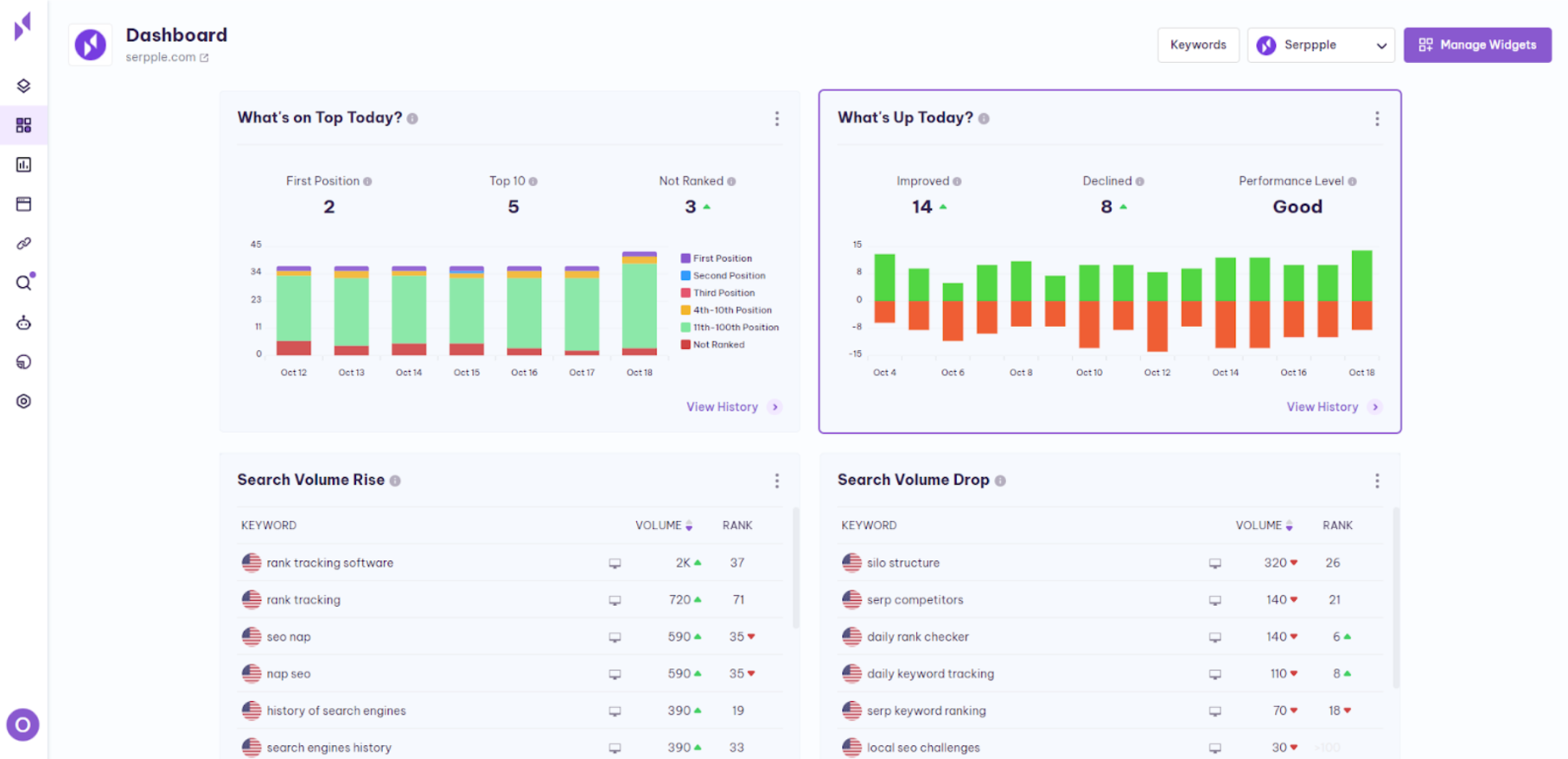Viewport: 1568px width, 759px height.
Task: Open the target settings icon in sidebar
Action: click(23, 401)
